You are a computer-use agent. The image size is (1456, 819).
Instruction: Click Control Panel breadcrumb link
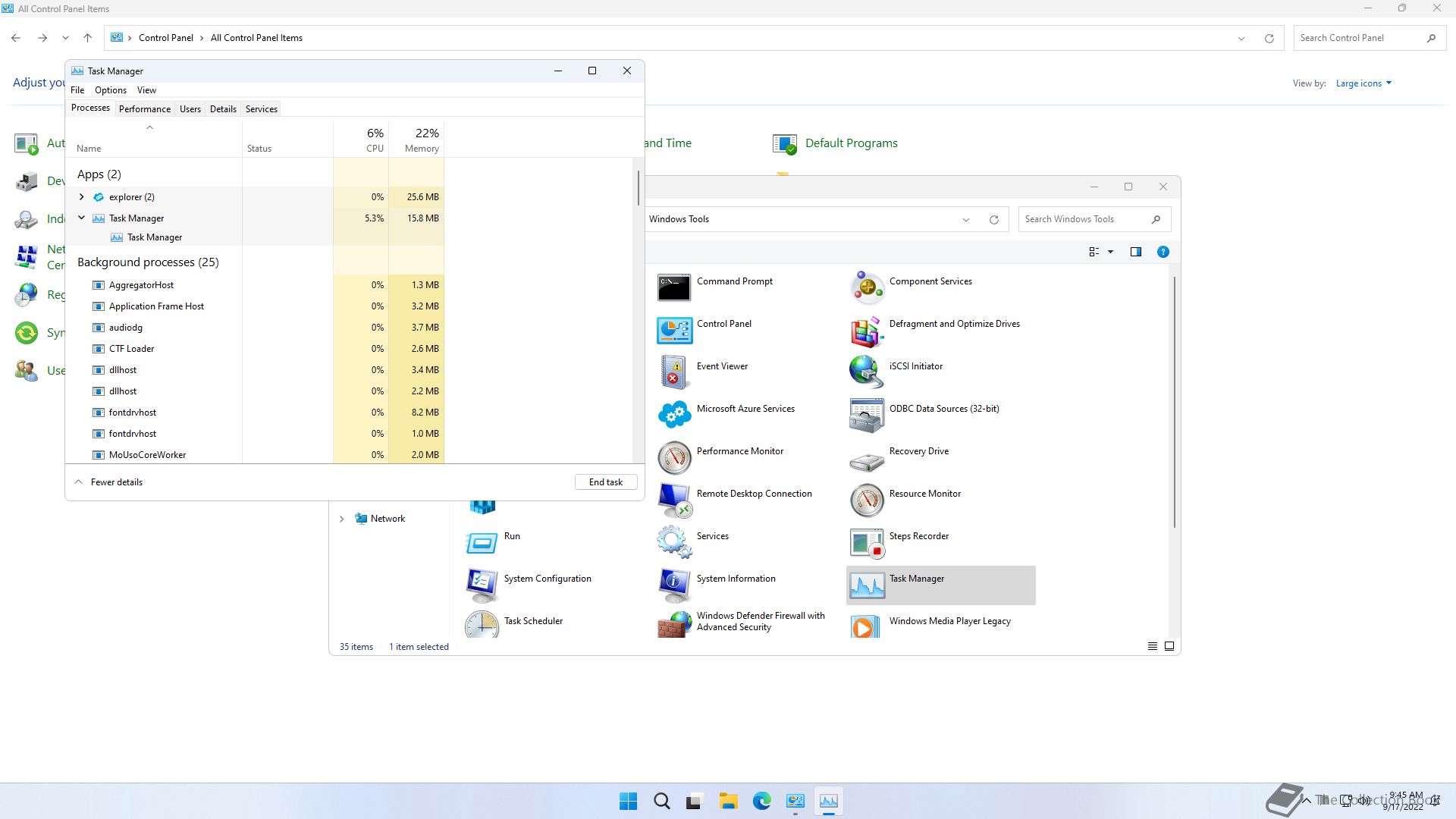point(166,38)
